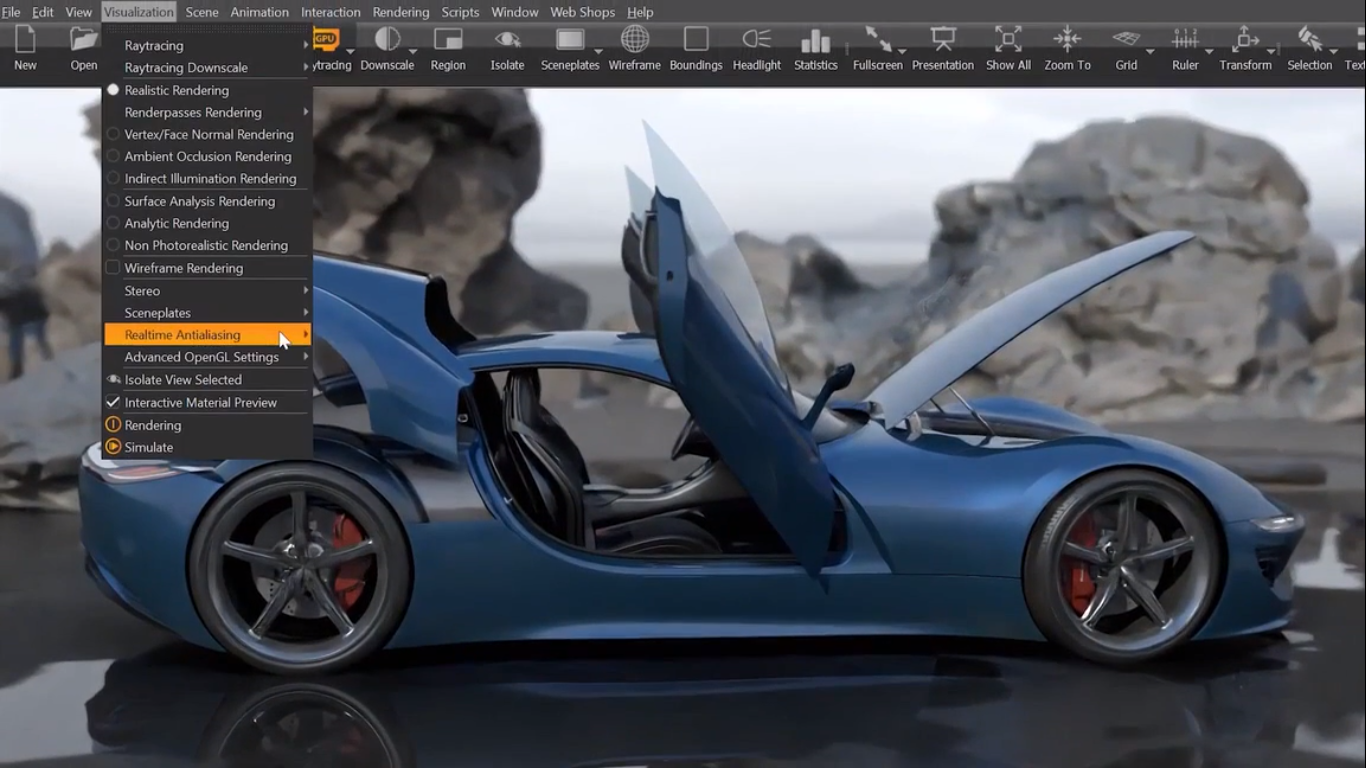
Task: Expand the Stereo submenu
Action: click(x=208, y=290)
